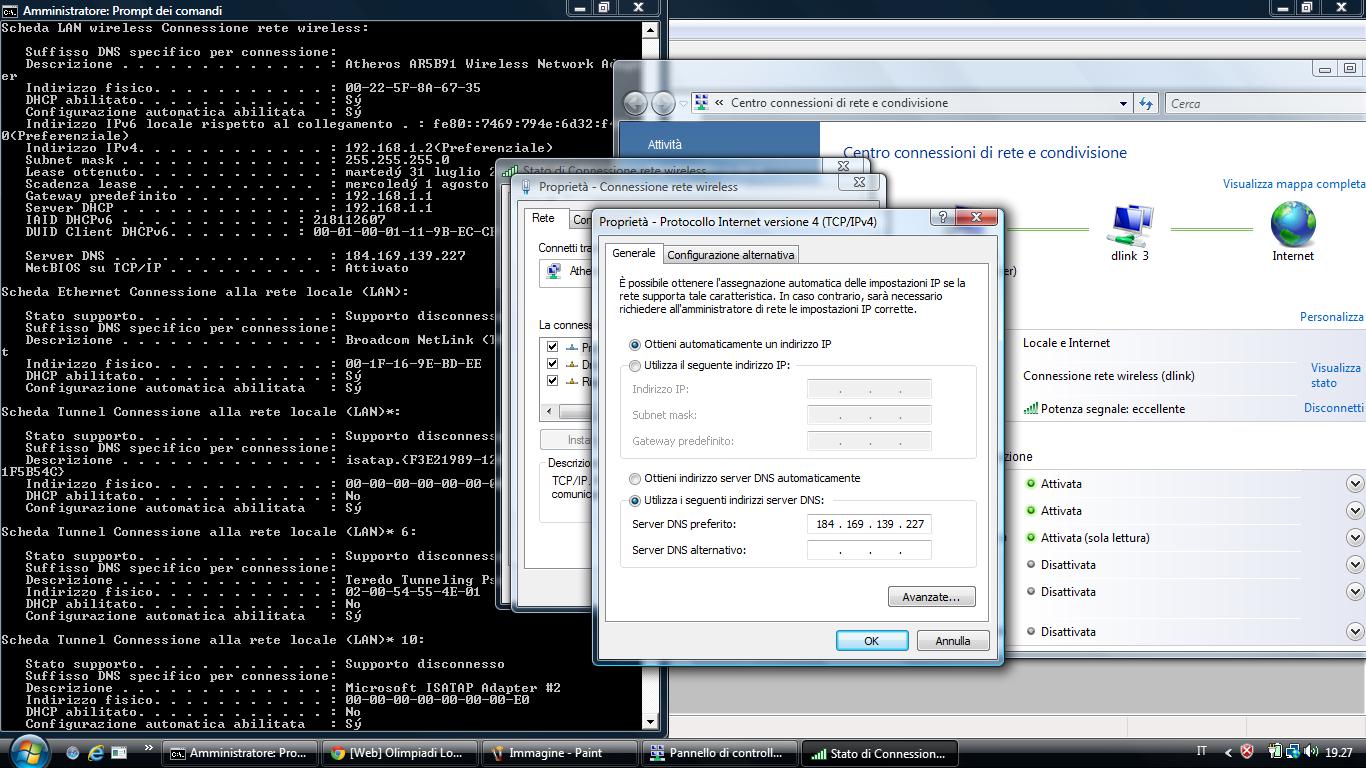1366x768 pixels.
Task: Expand Quick Launch overflow chevron
Action: (149, 747)
